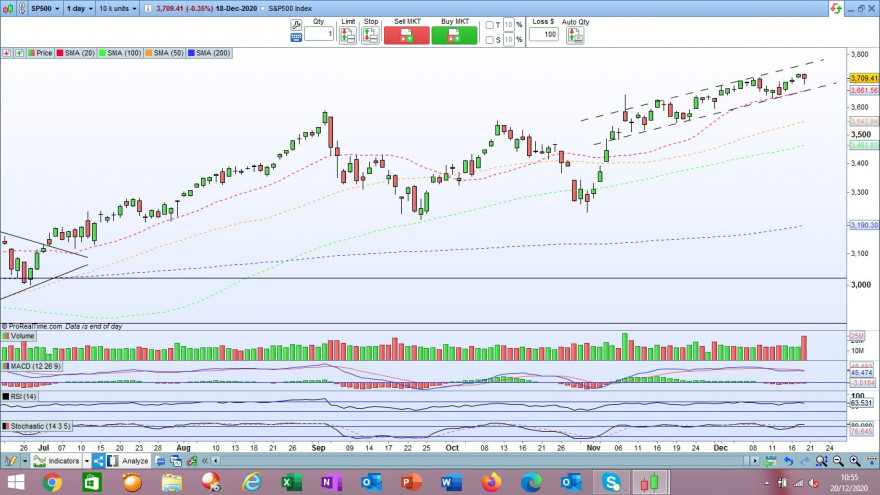This screenshot has width=880, height=495.
Task: Click the Loss $ input field
Action: pyautogui.click(x=544, y=34)
